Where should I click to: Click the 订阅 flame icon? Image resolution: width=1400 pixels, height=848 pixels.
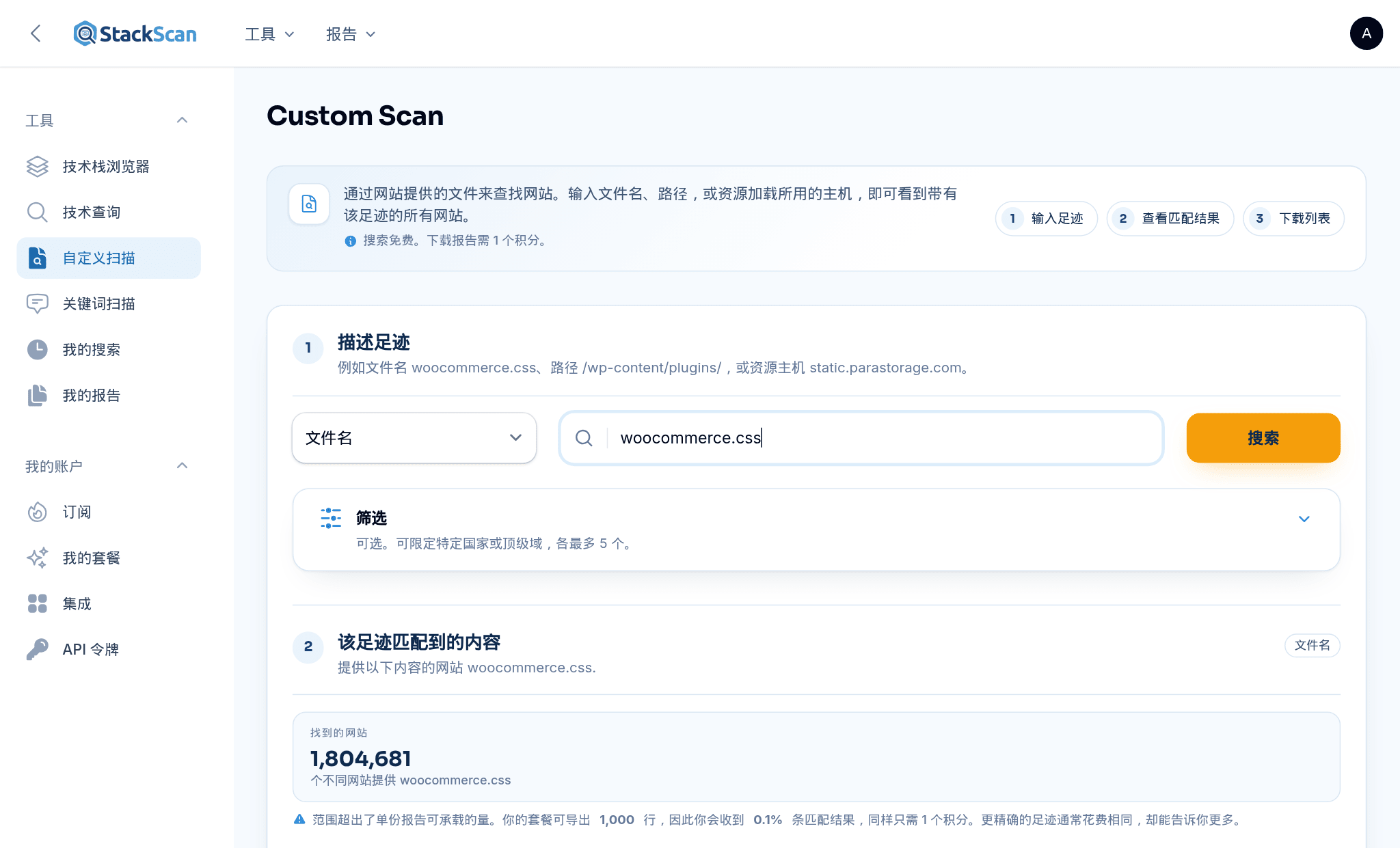click(x=38, y=512)
